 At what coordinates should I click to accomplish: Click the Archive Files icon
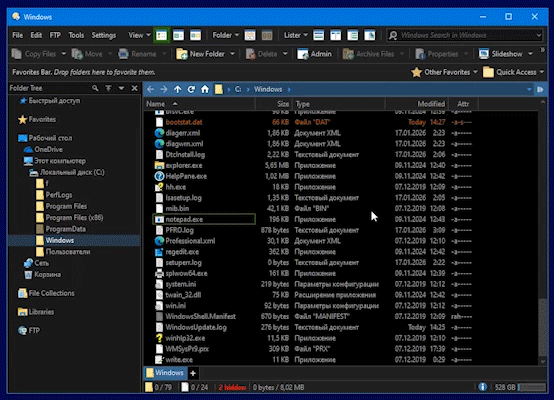[348, 54]
